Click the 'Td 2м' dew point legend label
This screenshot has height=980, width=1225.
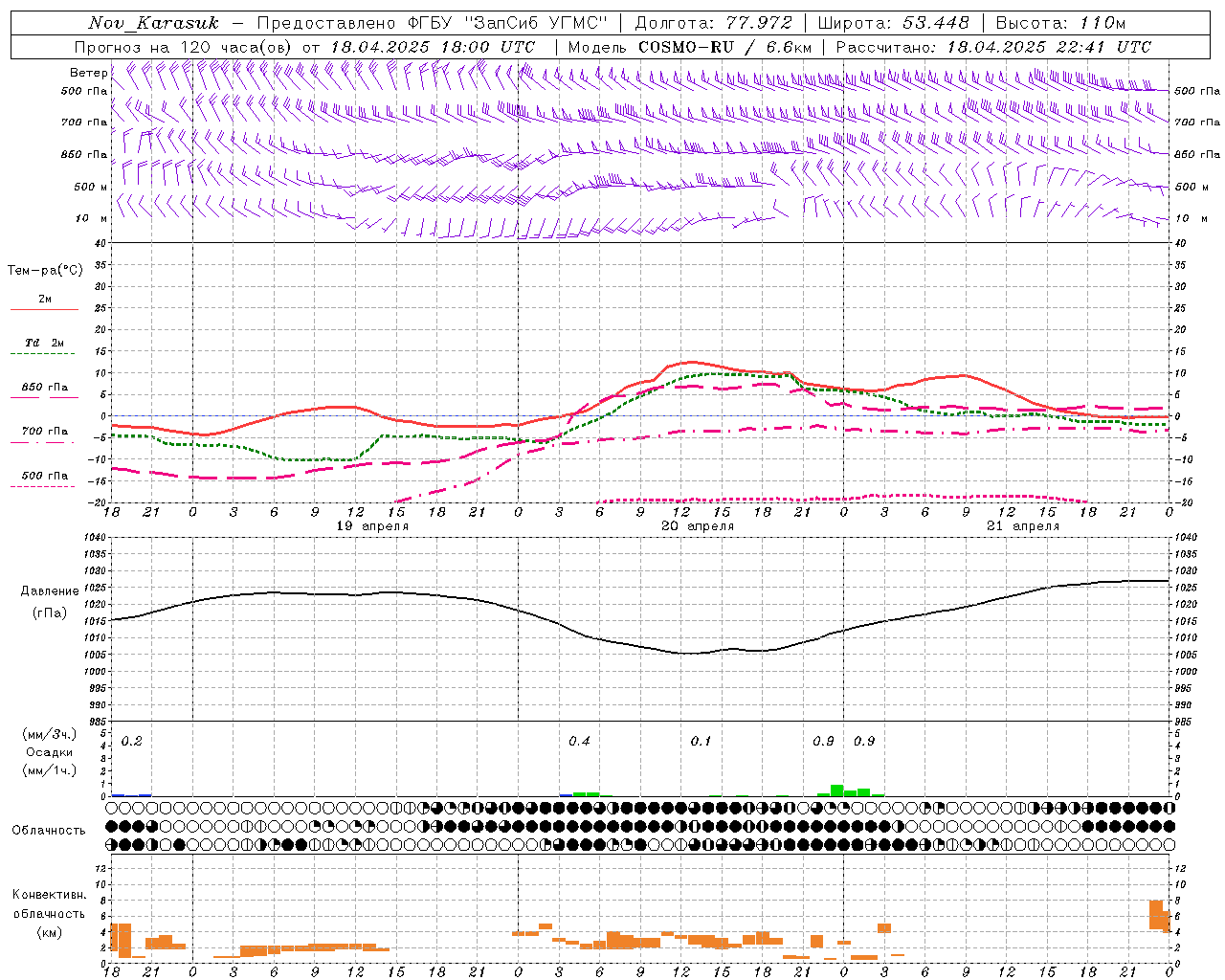(x=45, y=343)
